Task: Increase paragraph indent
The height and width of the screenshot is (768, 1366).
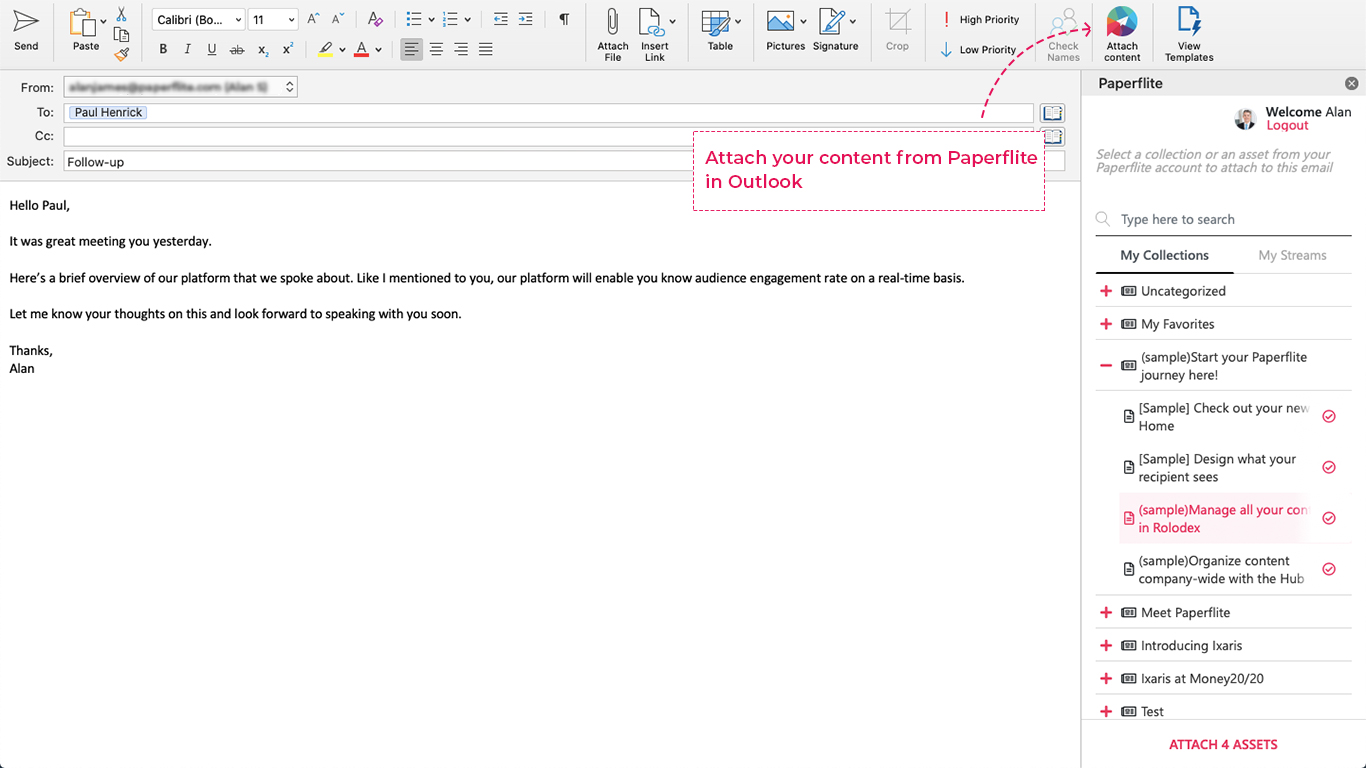Action: point(525,19)
